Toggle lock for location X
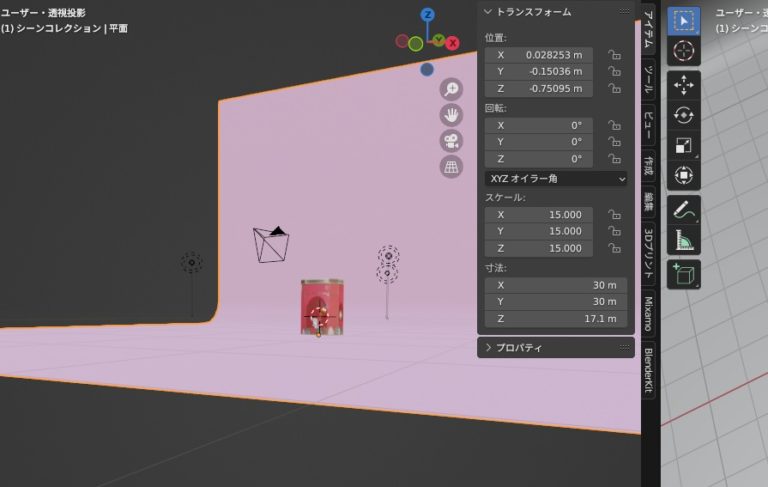 click(x=614, y=55)
